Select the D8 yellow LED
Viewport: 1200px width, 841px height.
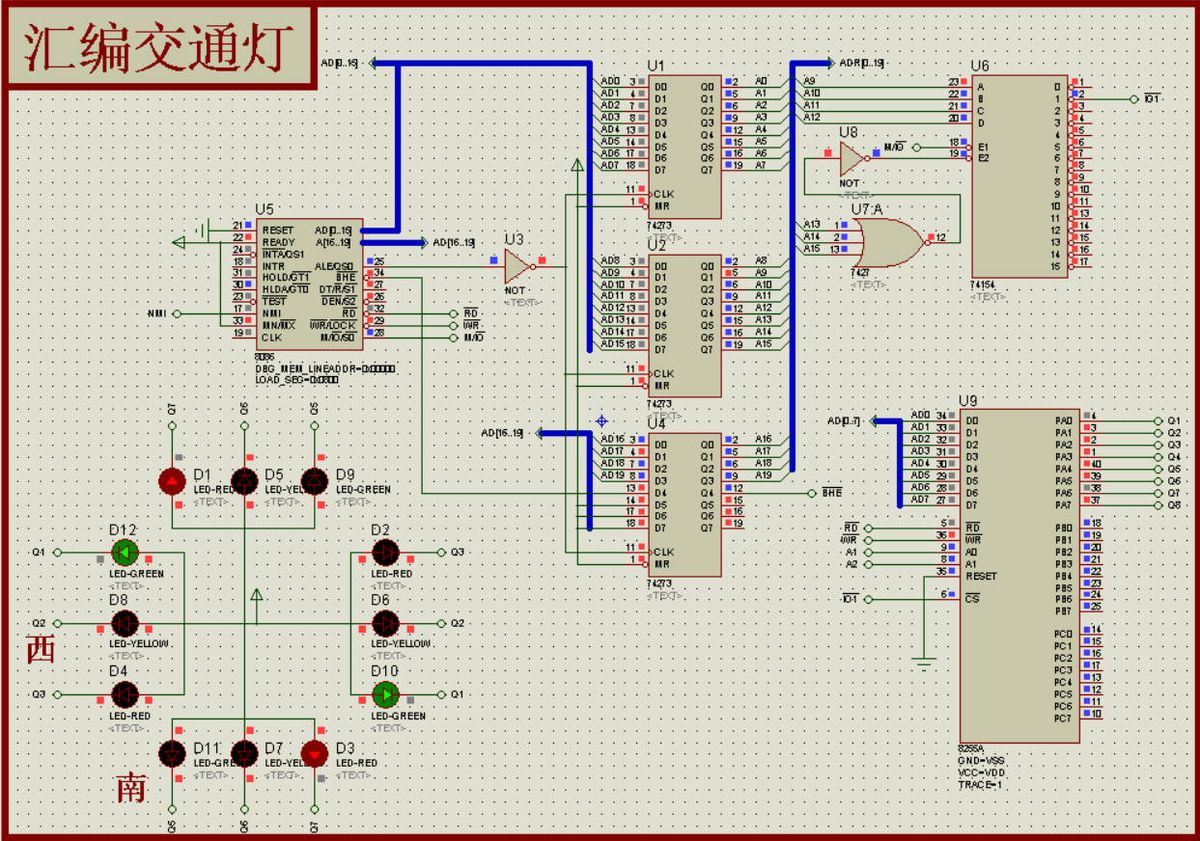click(124, 623)
